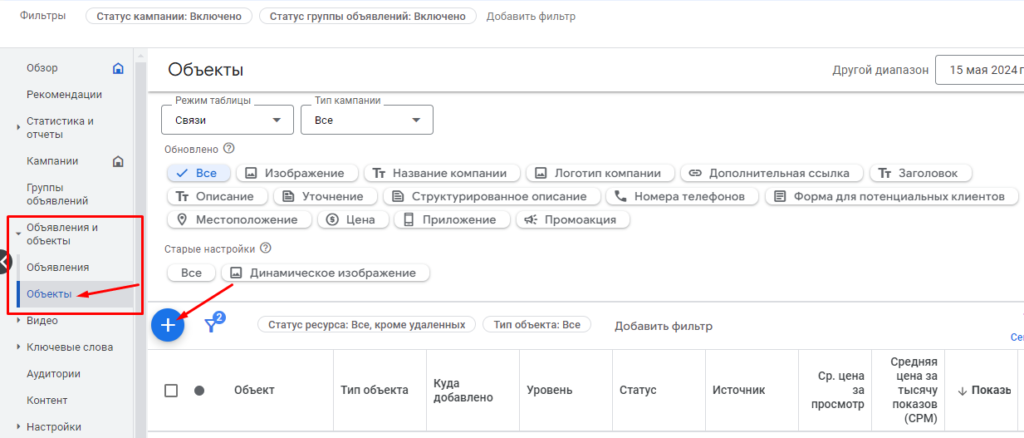1024x438 pixels.
Task: Filter by Форма для потенциальных клиентов chip
Action: coord(891,196)
